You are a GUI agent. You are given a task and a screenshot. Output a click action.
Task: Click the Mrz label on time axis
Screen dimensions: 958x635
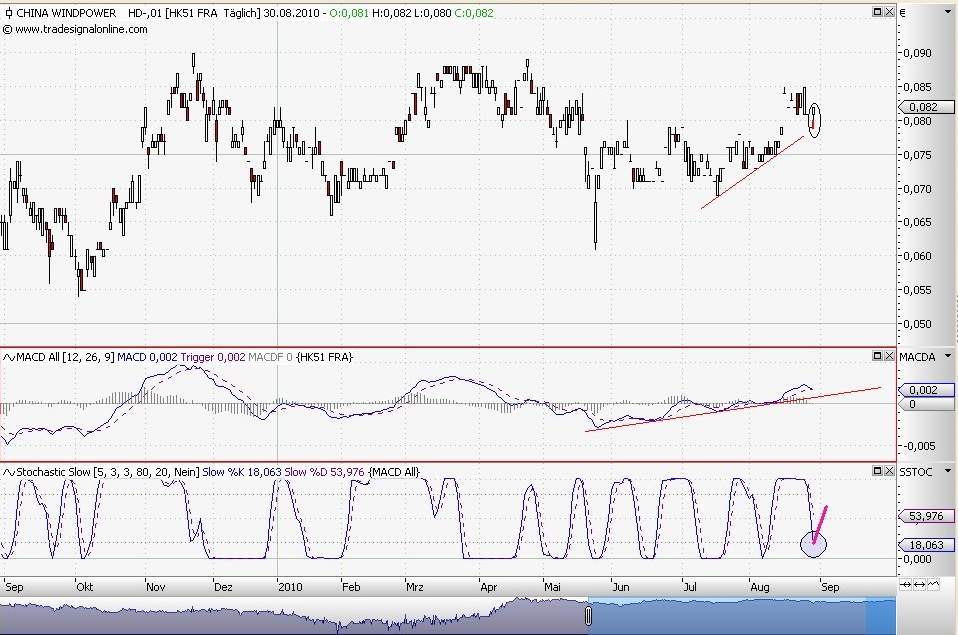tap(414, 587)
